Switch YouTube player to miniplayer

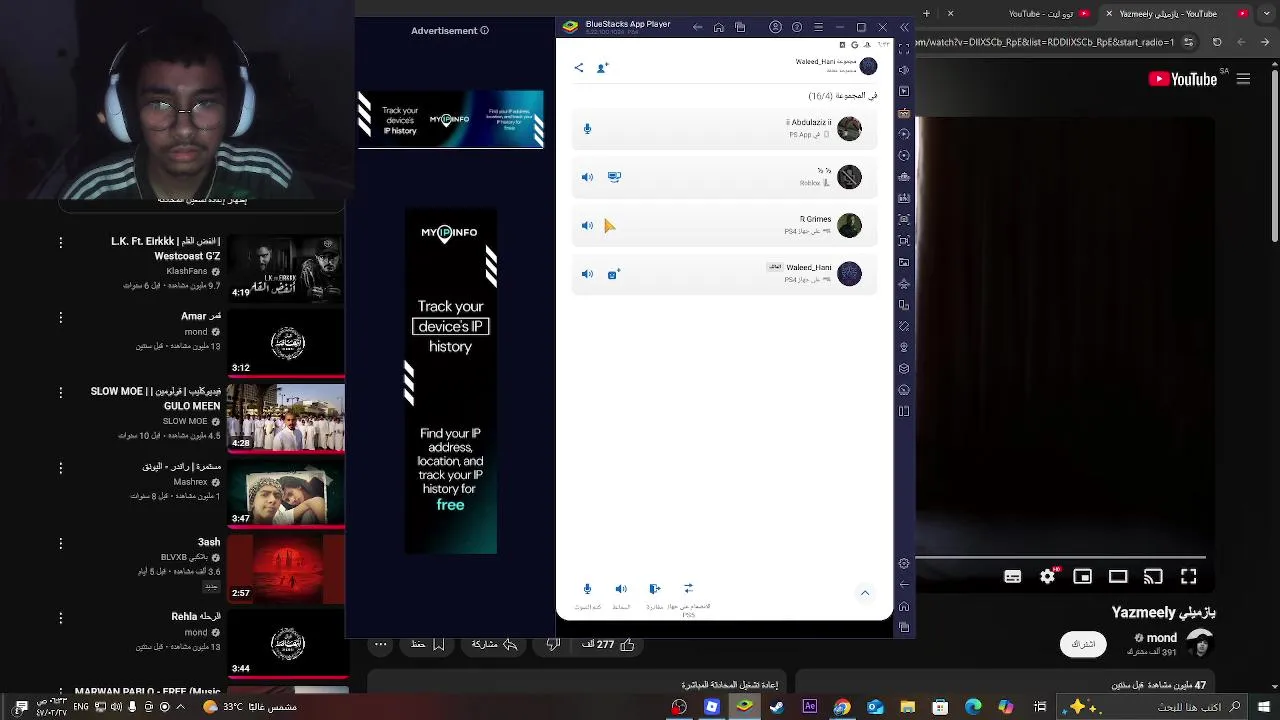pos(1082,576)
